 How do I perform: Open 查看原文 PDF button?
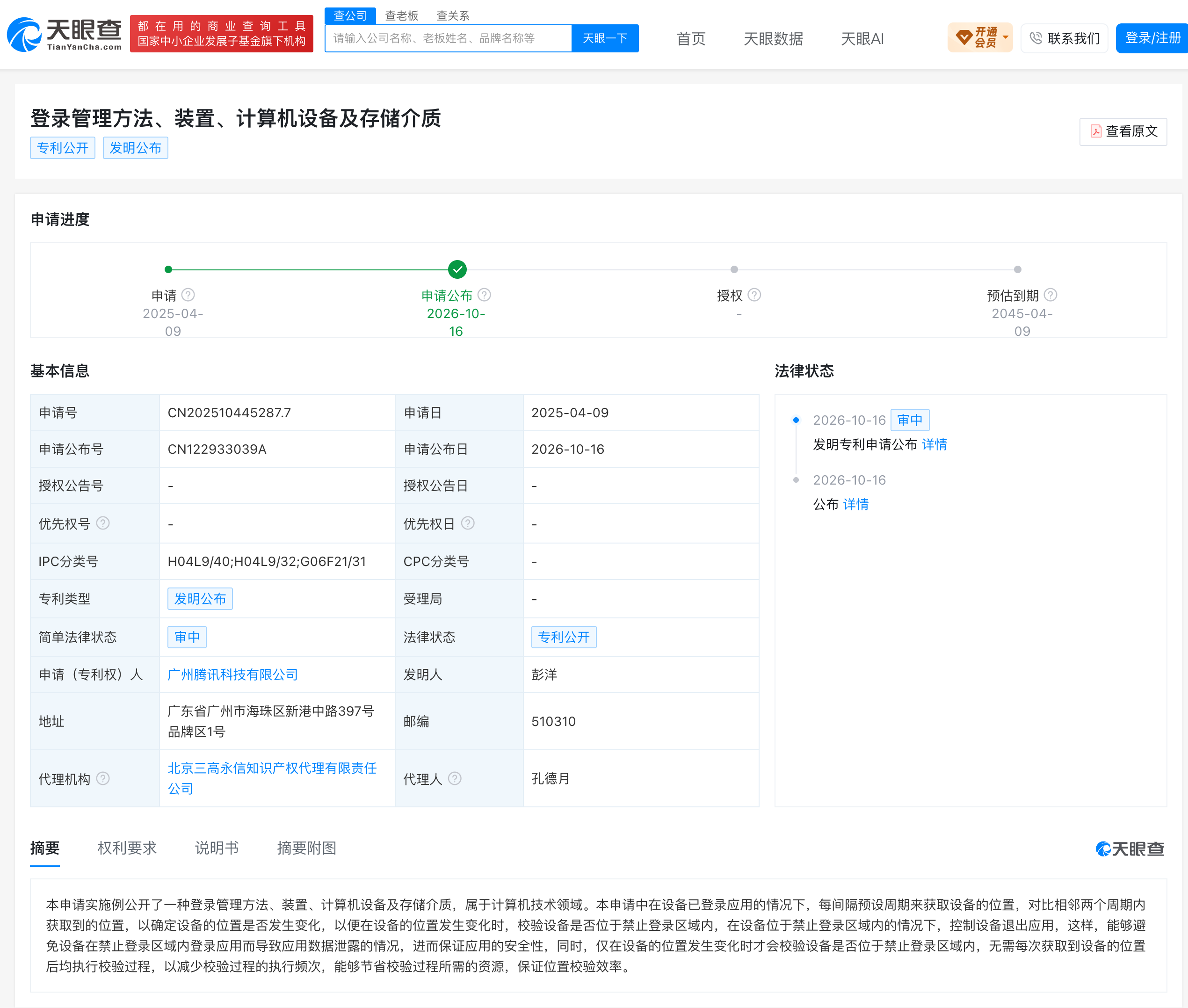point(1123,131)
